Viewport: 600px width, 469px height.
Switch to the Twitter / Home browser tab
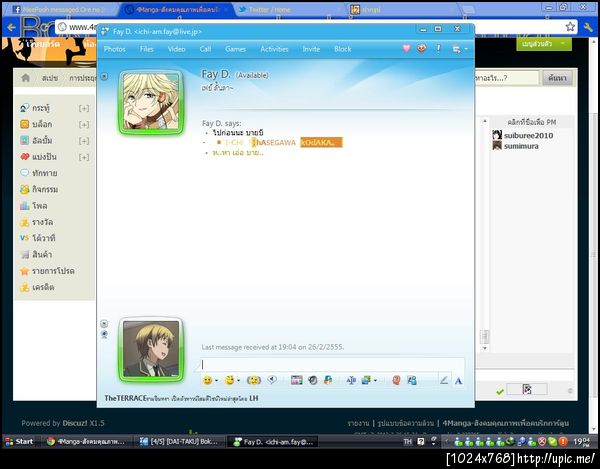(287, 10)
